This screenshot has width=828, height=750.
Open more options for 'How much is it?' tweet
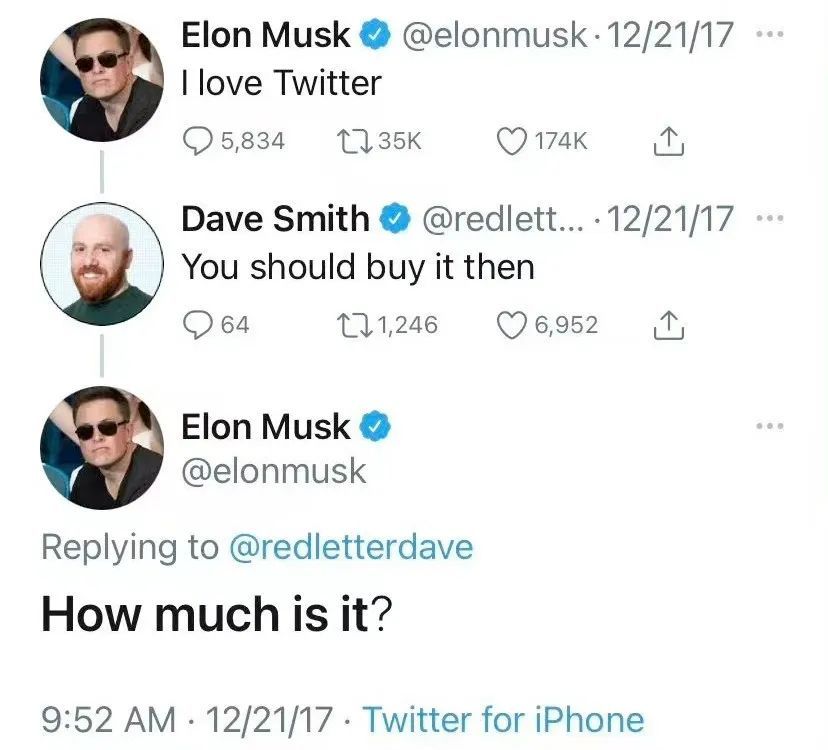[770, 426]
